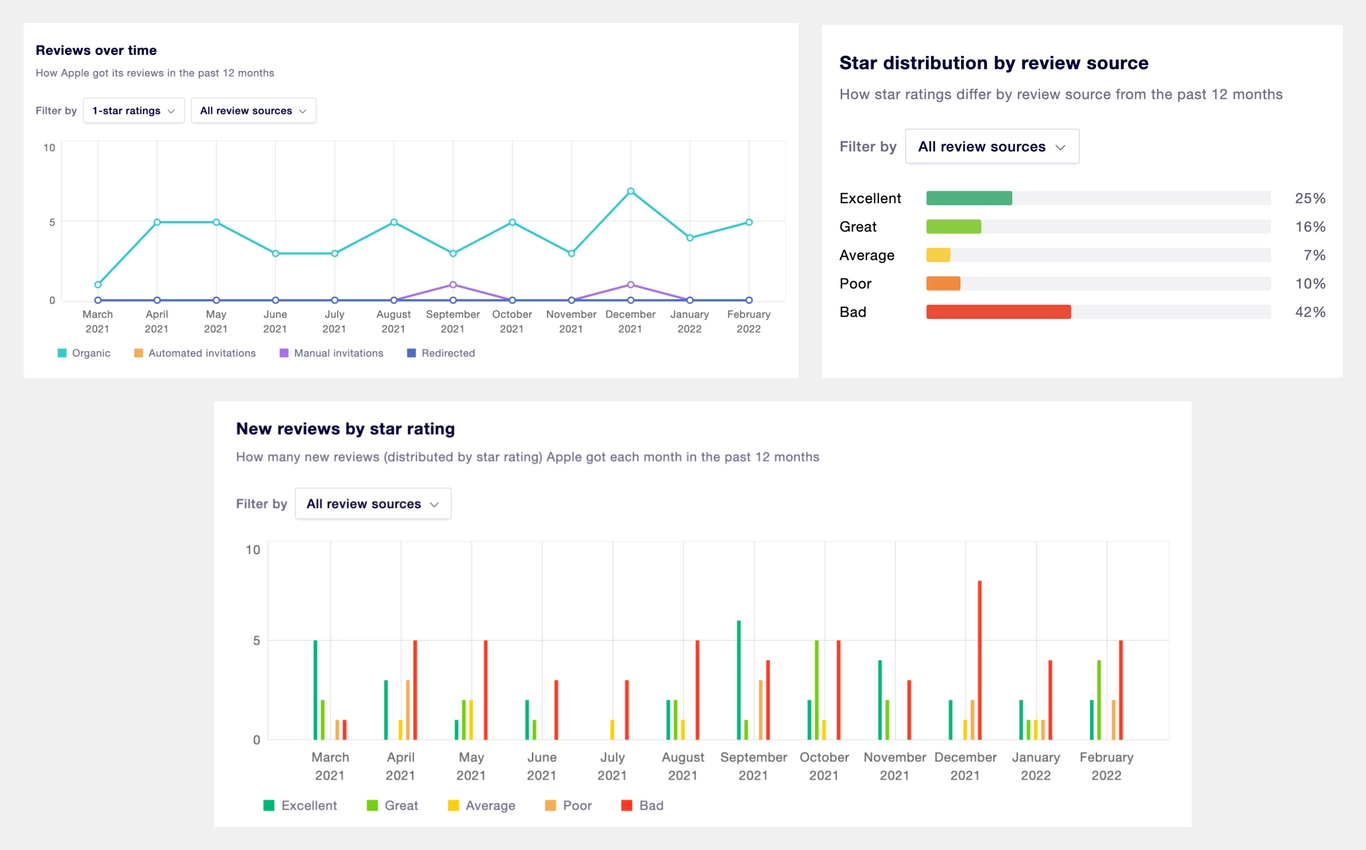Screen dimensions: 1366x850
Task: Open review sources dropdown in Star distribution panel
Action: click(x=991, y=146)
